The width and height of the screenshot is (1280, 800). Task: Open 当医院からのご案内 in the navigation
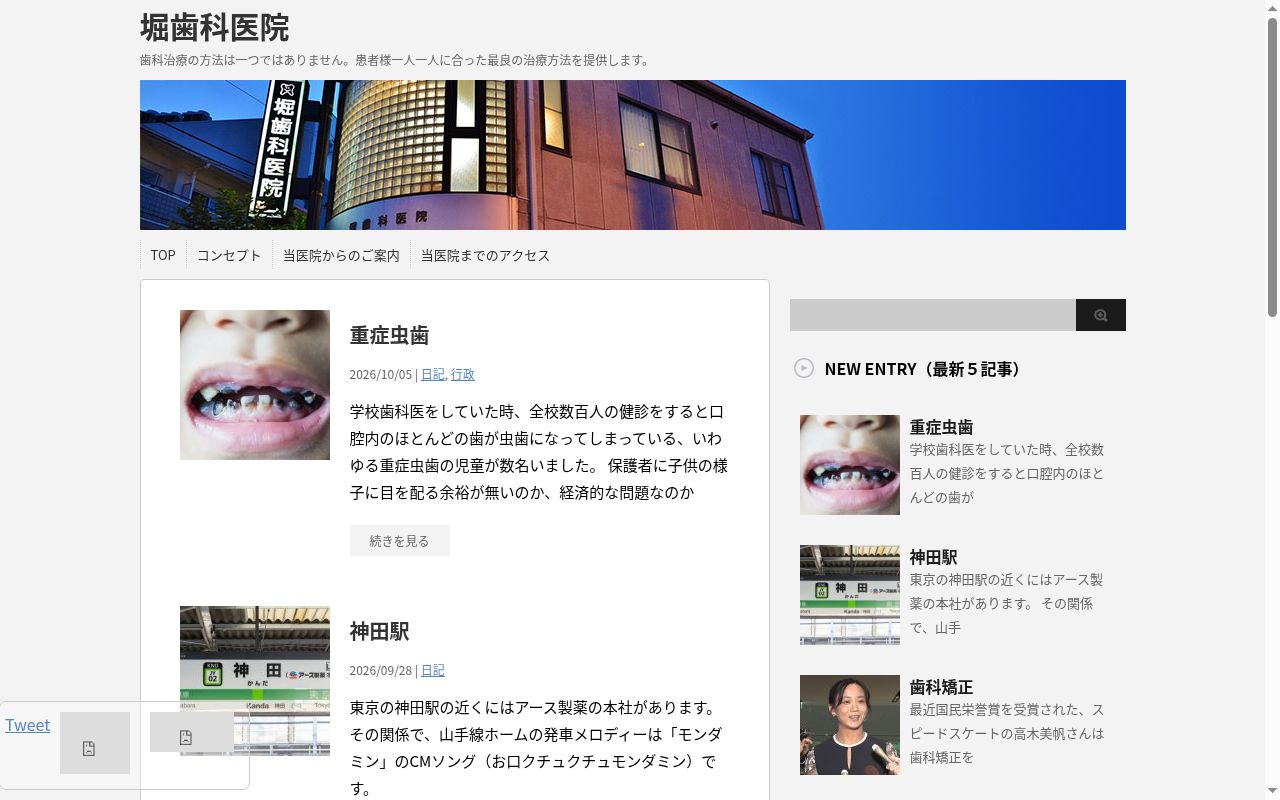[341, 255]
